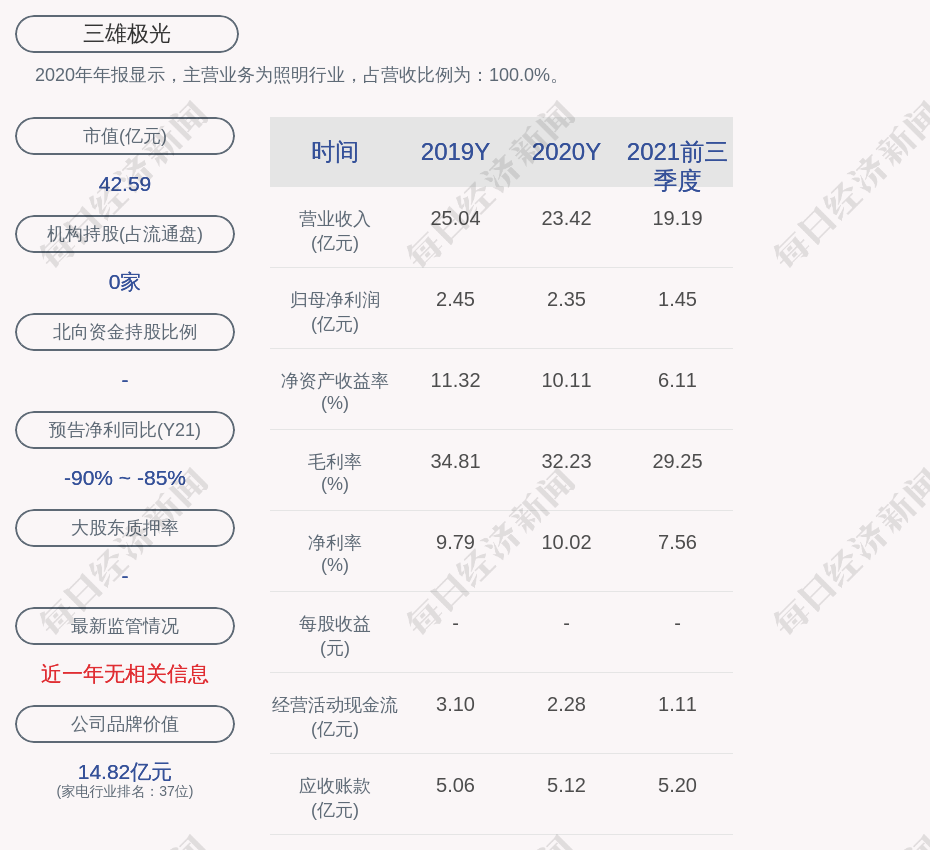
Task: Select the 净利率(%) row label
Action: [335, 553]
